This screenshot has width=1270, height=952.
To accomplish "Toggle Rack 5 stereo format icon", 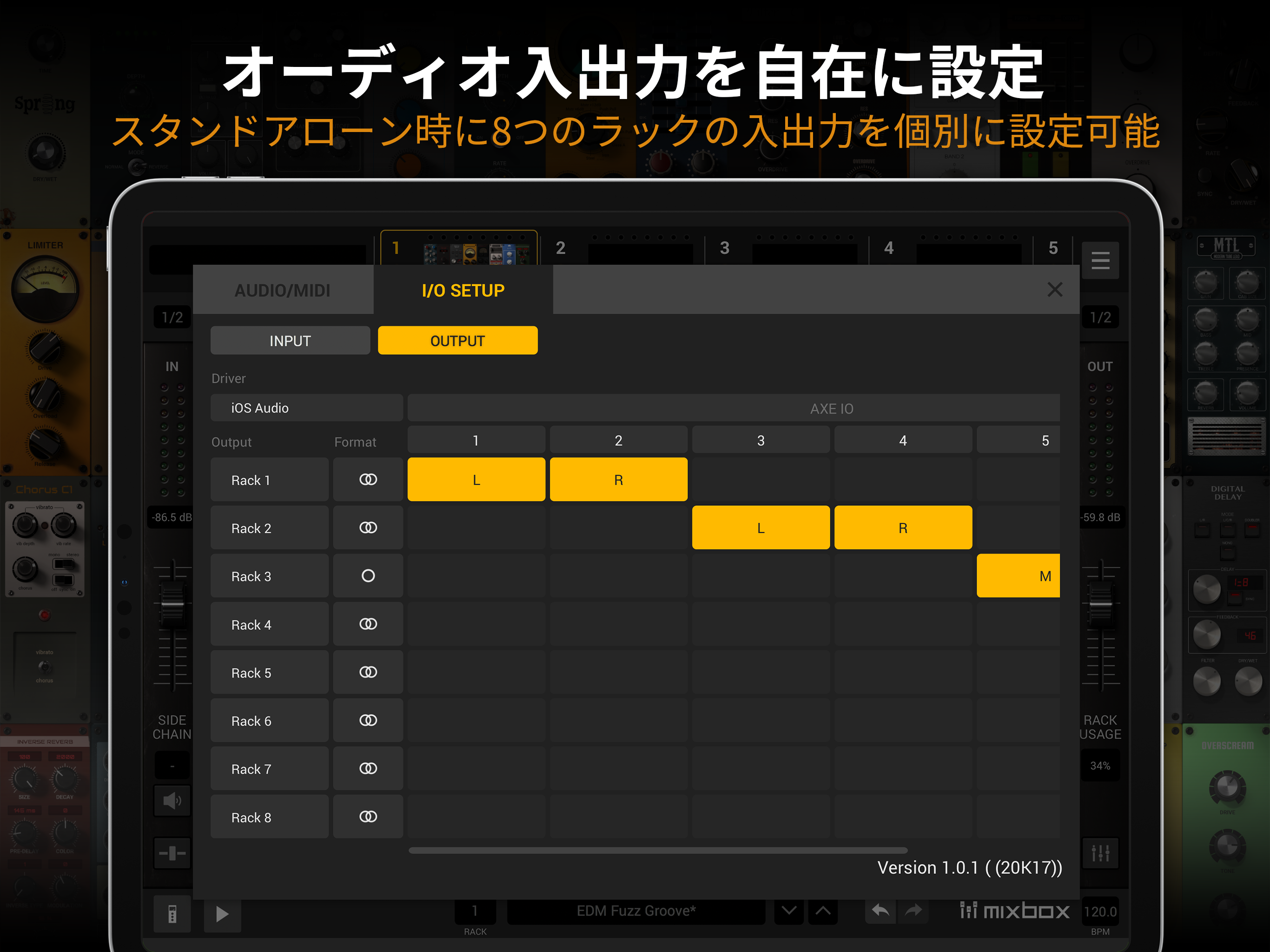I will pos(368,672).
